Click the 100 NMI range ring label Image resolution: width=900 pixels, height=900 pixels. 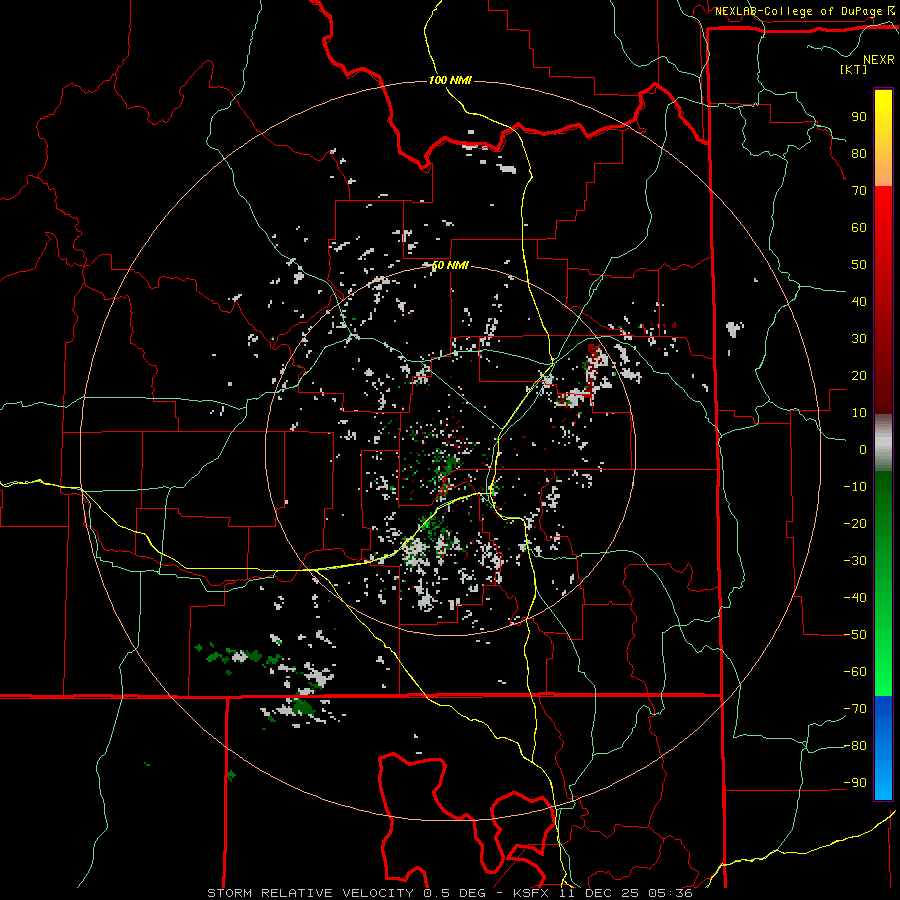pos(450,80)
